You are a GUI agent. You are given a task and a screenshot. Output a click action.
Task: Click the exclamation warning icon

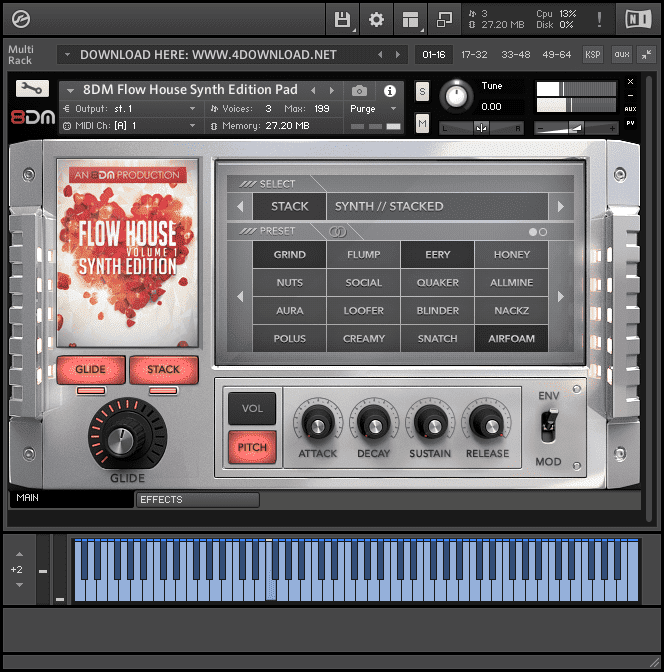pos(599,19)
